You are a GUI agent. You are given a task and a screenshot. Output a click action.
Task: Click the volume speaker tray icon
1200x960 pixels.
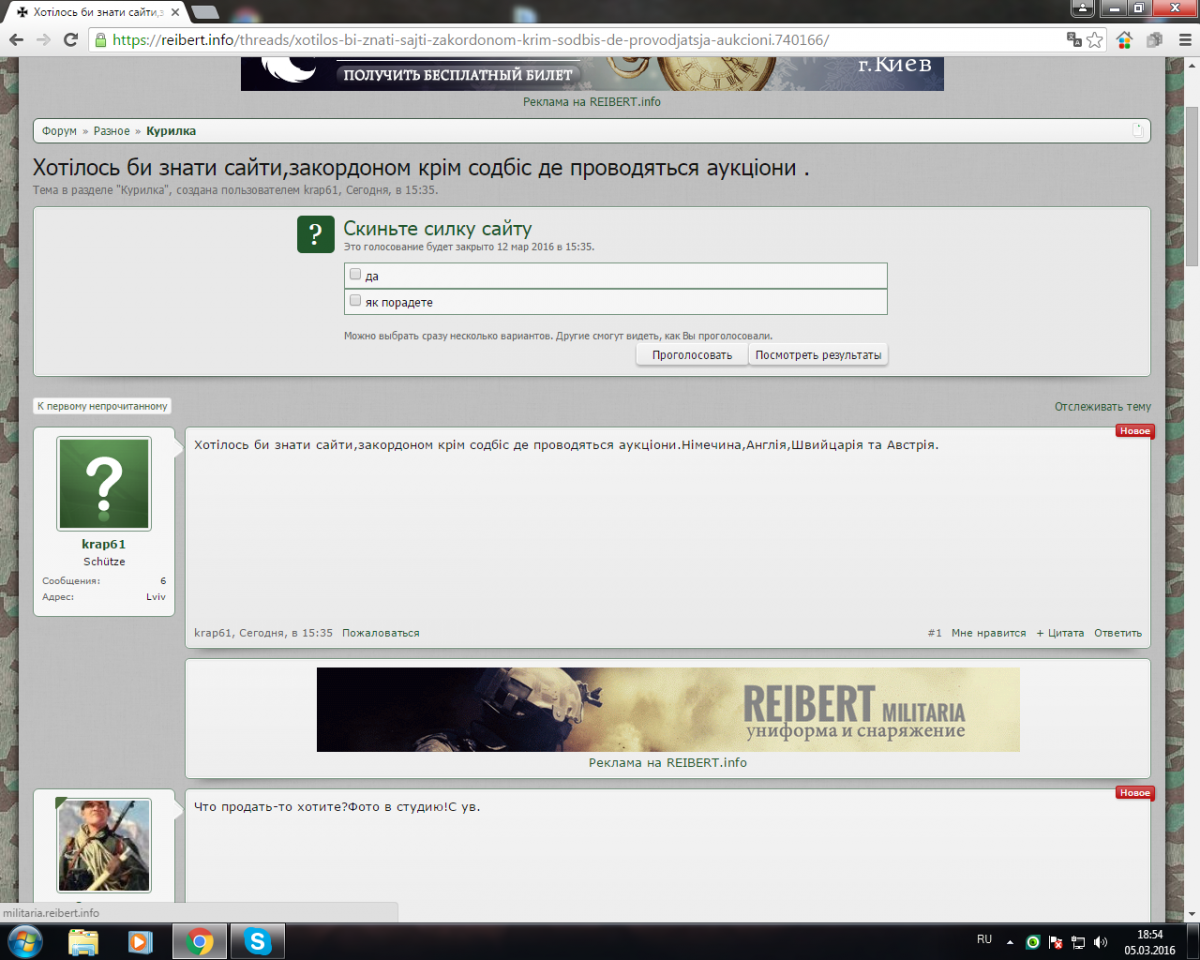click(1100, 942)
